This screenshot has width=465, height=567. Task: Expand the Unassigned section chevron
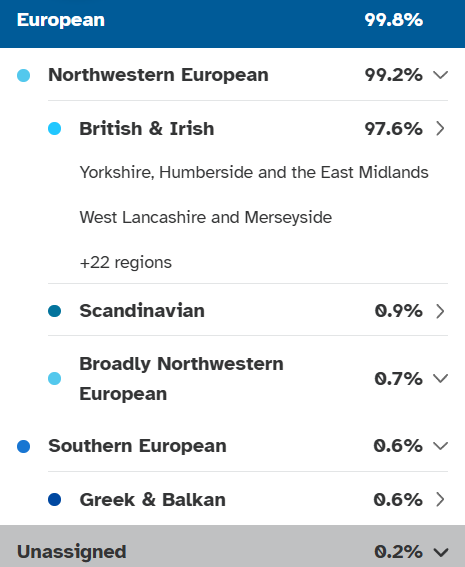pos(441,552)
